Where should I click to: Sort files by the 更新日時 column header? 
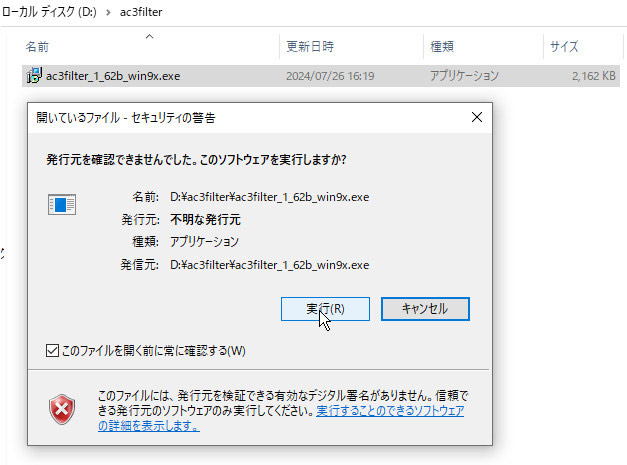click(310, 47)
